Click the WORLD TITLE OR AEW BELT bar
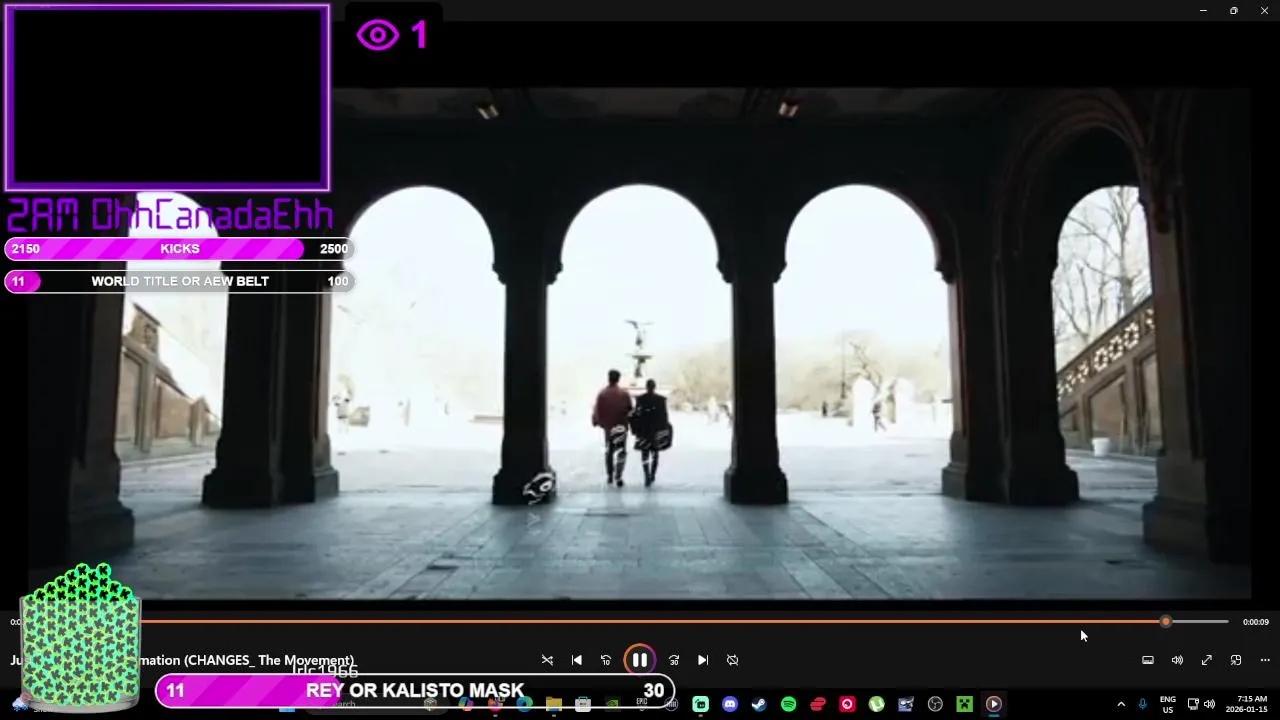Viewport: 1280px width, 720px height. (179, 281)
